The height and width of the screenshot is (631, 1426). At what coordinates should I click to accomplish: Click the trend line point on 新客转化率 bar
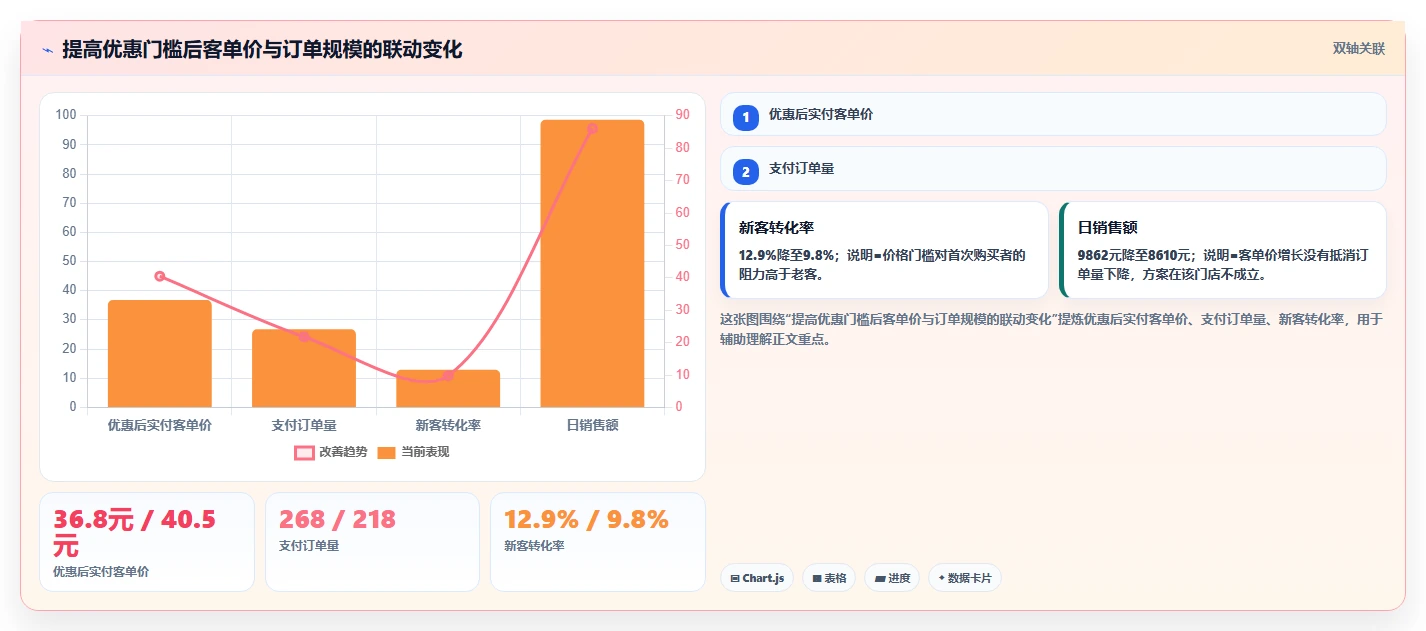tap(448, 376)
